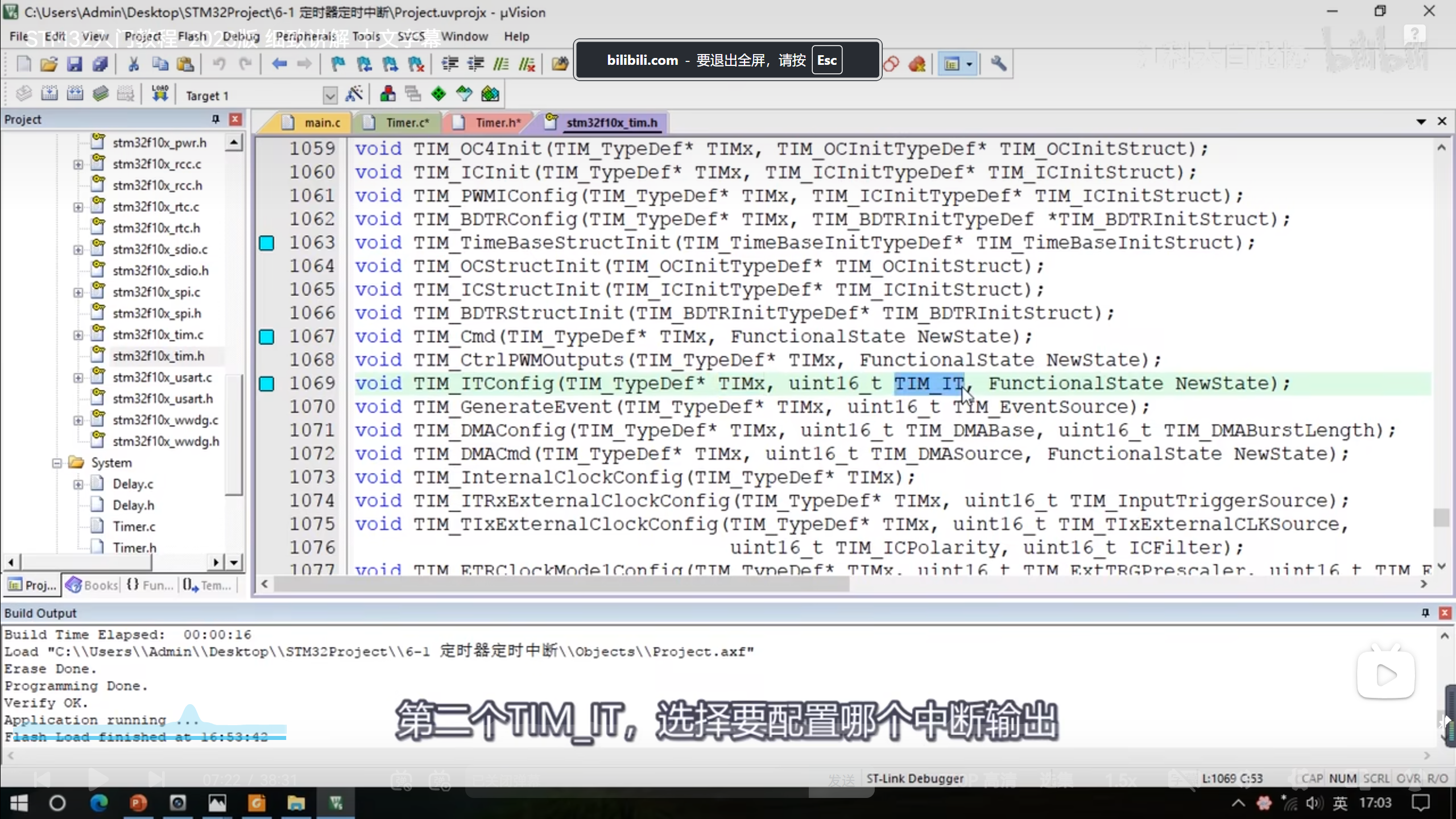The image size is (1456, 819).
Task: Click the Save file toolbar icon
Action: click(75, 64)
